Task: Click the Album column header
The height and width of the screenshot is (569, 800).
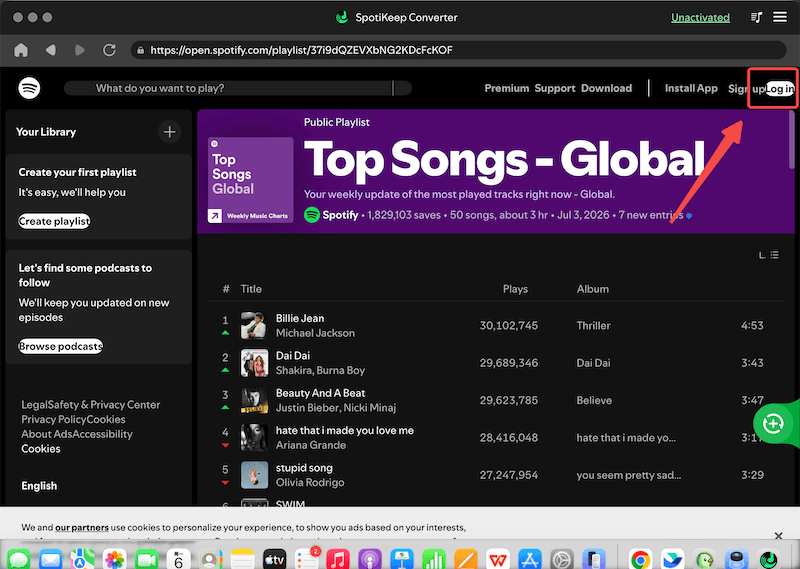Action: 592,289
